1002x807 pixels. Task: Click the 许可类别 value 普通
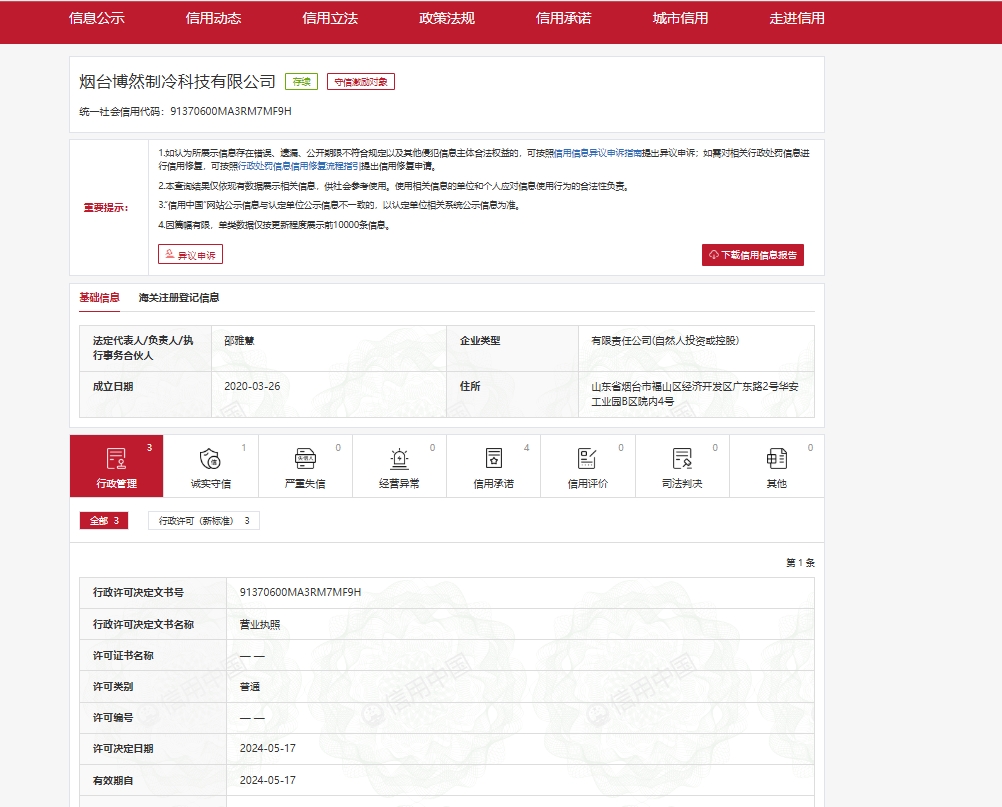(250, 687)
